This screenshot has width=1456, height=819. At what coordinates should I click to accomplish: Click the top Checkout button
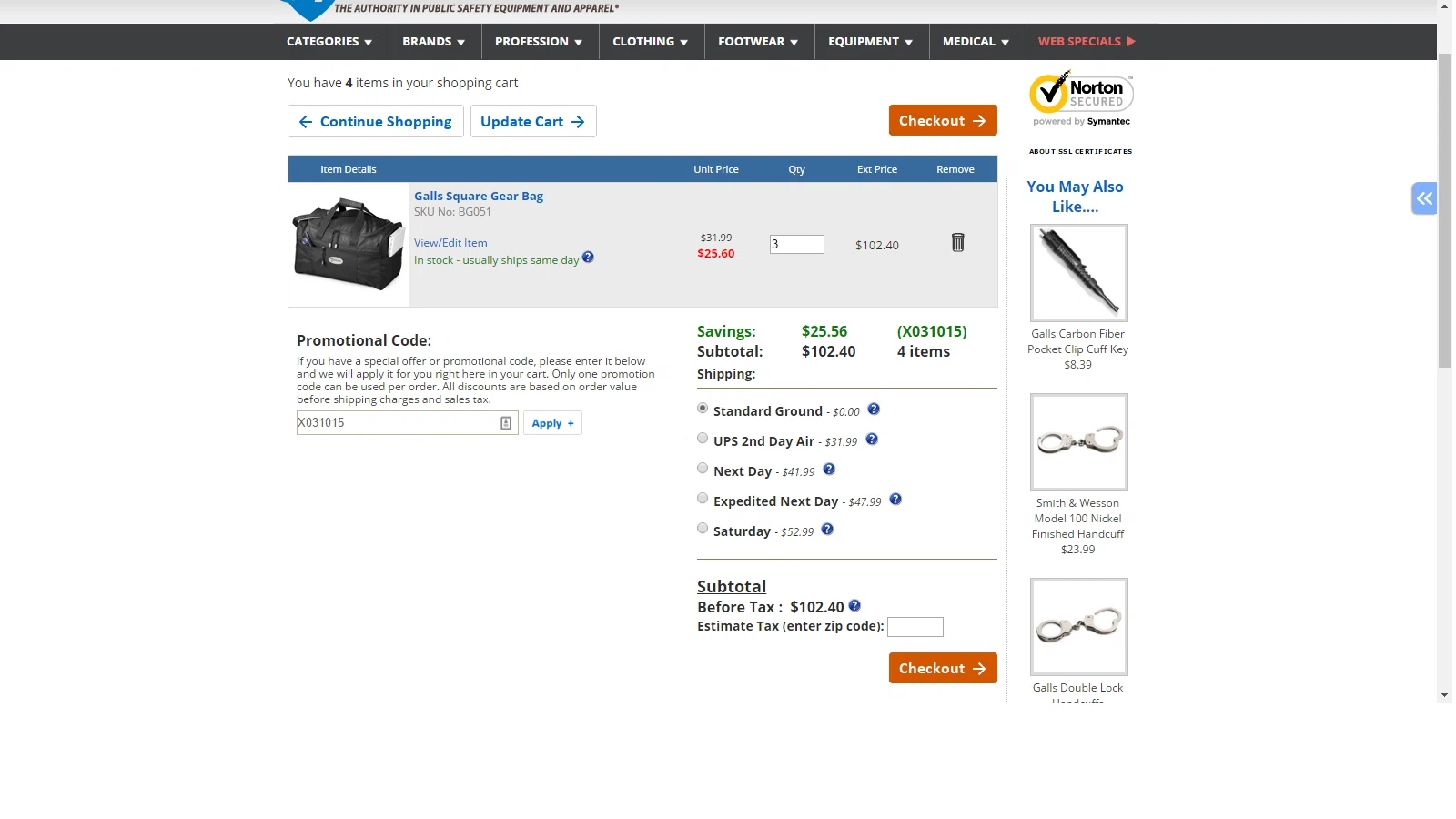943,120
